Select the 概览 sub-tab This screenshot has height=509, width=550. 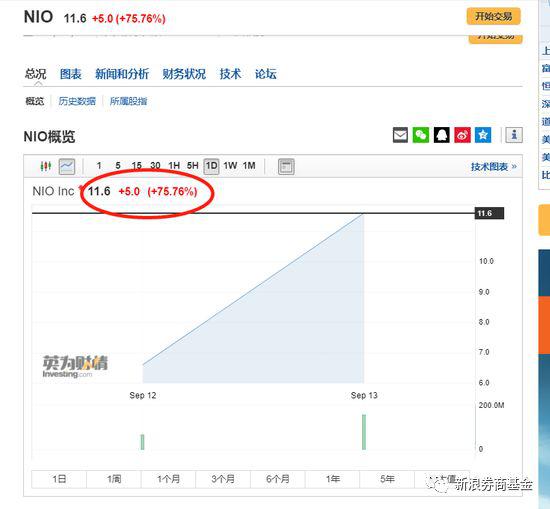pos(35,101)
